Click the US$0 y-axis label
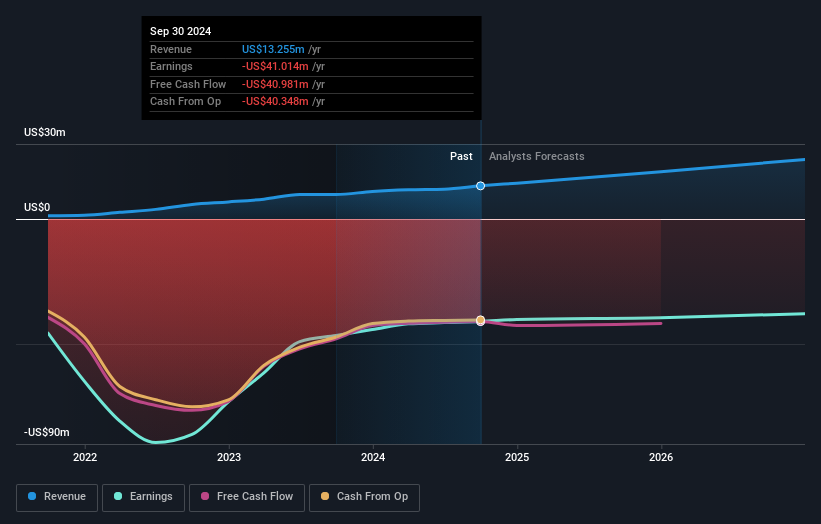The image size is (821, 524). (37, 207)
